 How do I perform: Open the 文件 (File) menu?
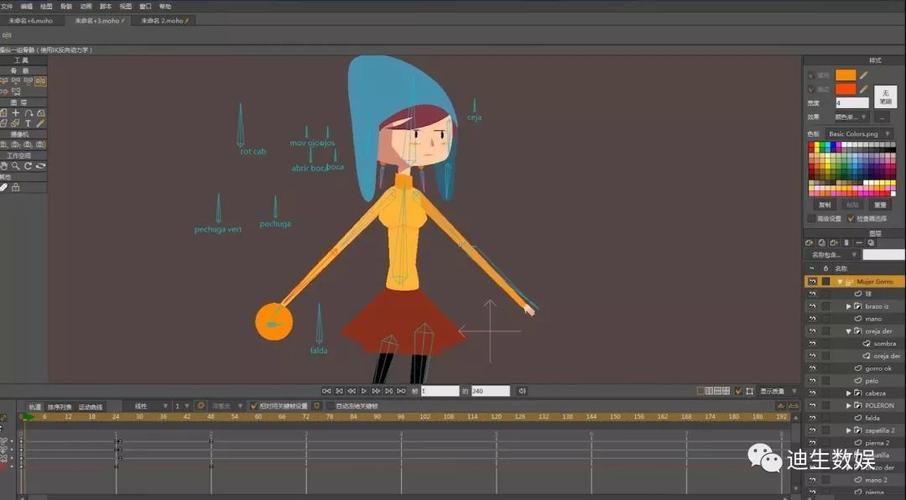tap(7, 6)
